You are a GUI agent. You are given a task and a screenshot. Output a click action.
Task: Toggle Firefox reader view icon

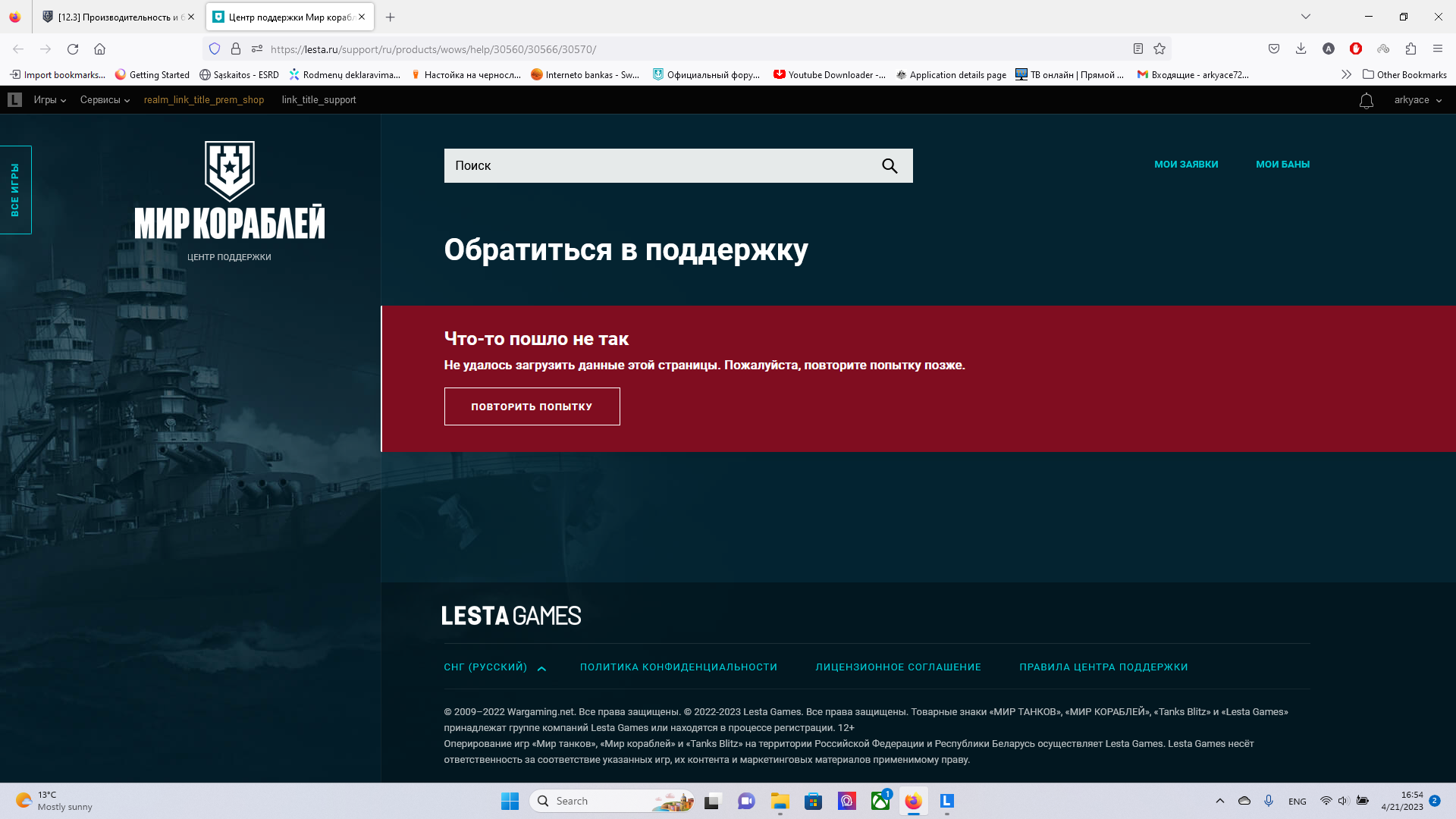coord(1137,49)
